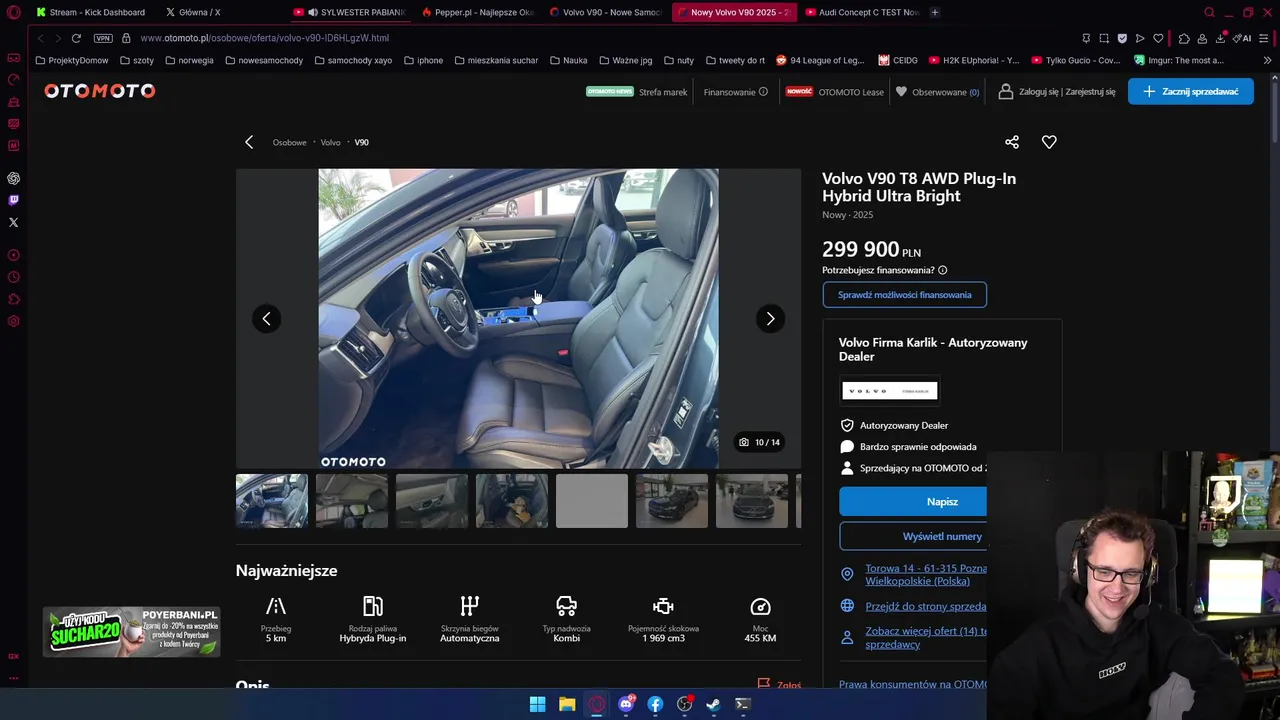Add Volvo V90 listing to favorites heart

[x=1049, y=142]
